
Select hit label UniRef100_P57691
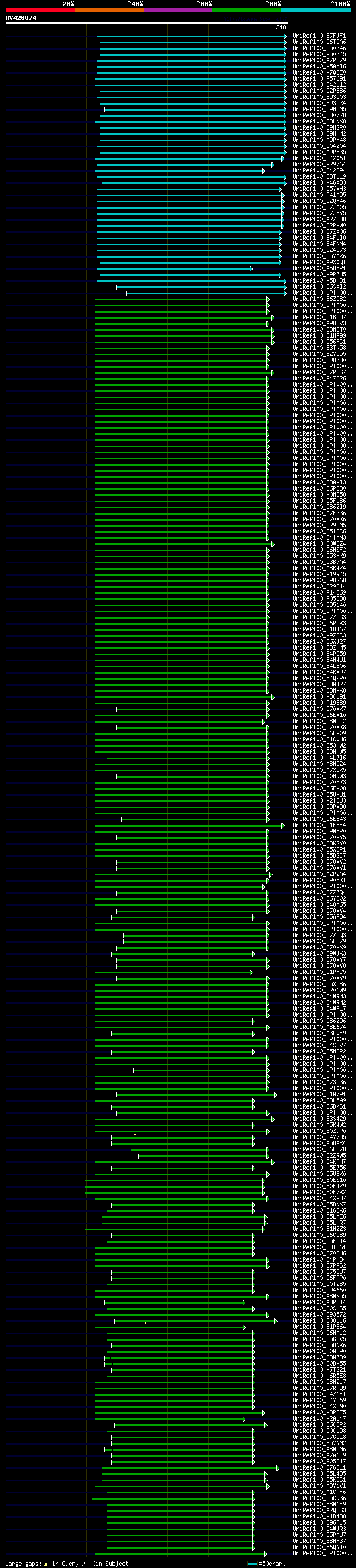coord(319,78)
